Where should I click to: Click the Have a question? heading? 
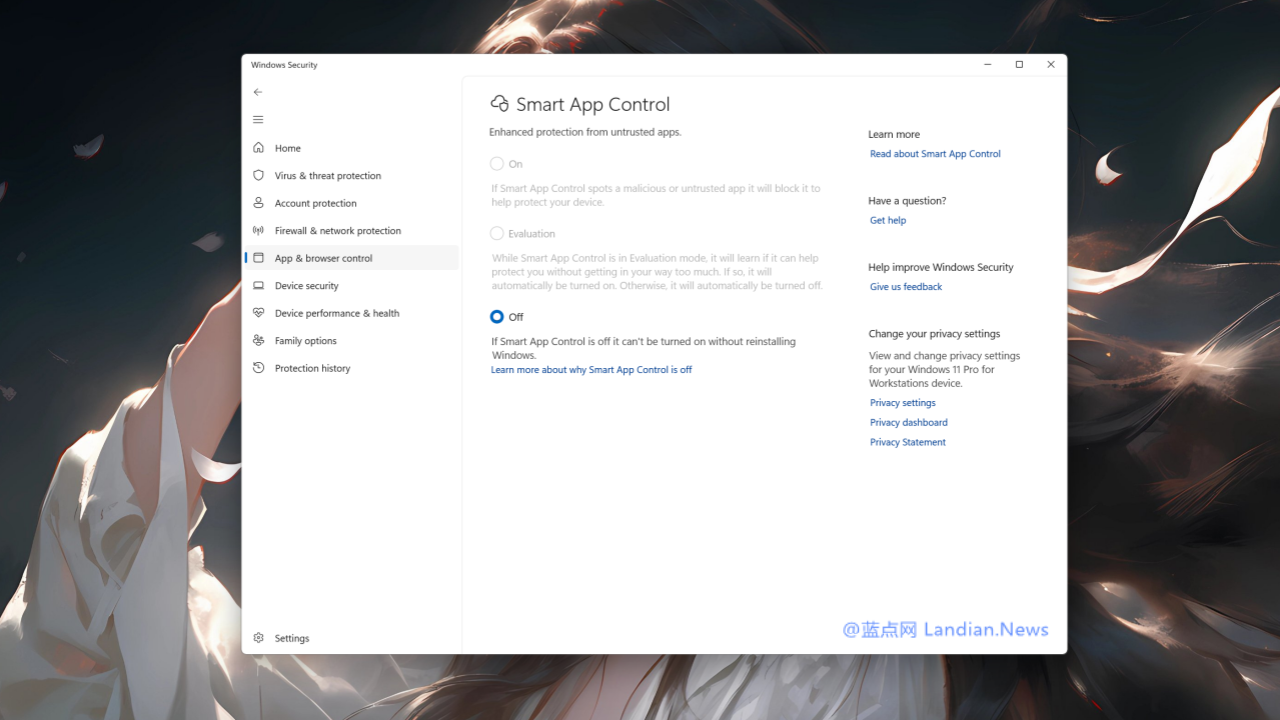pyautogui.click(x=907, y=201)
